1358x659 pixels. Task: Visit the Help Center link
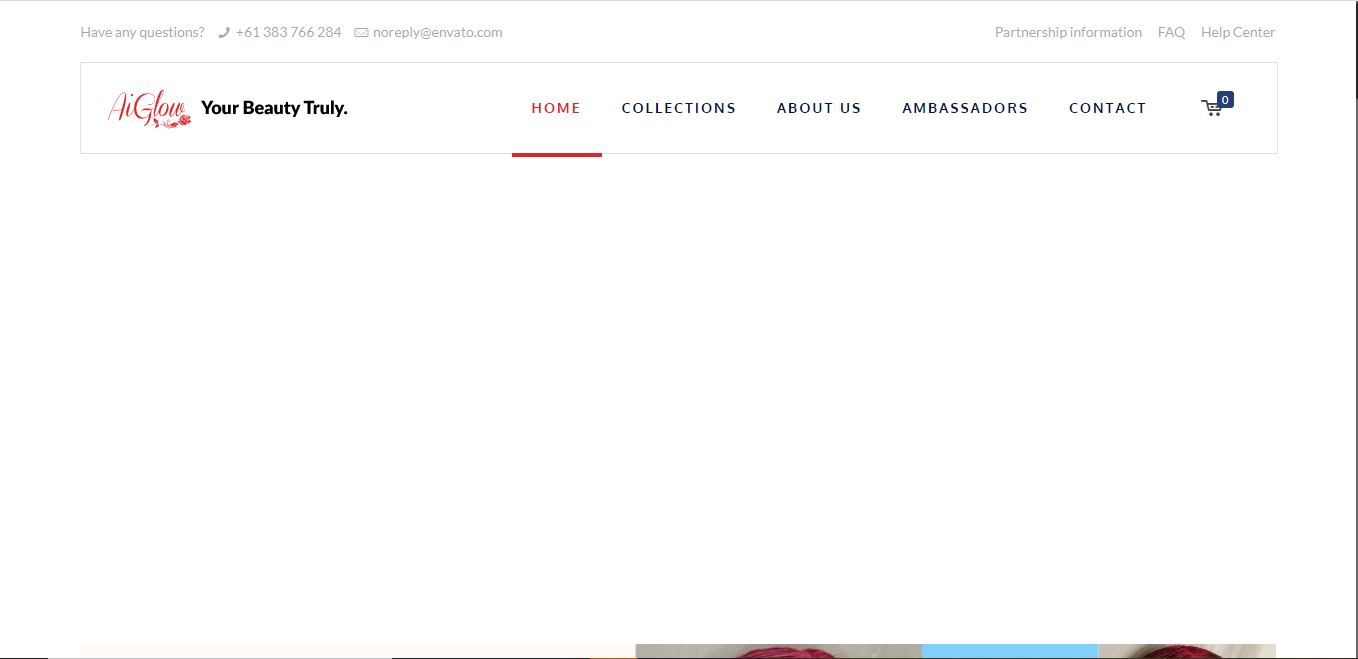(x=1238, y=32)
